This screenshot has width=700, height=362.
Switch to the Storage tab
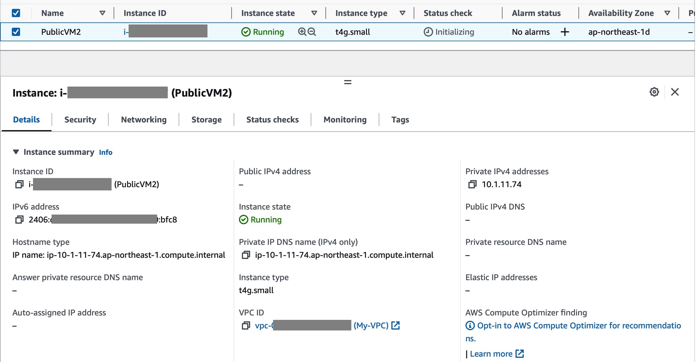click(x=206, y=120)
